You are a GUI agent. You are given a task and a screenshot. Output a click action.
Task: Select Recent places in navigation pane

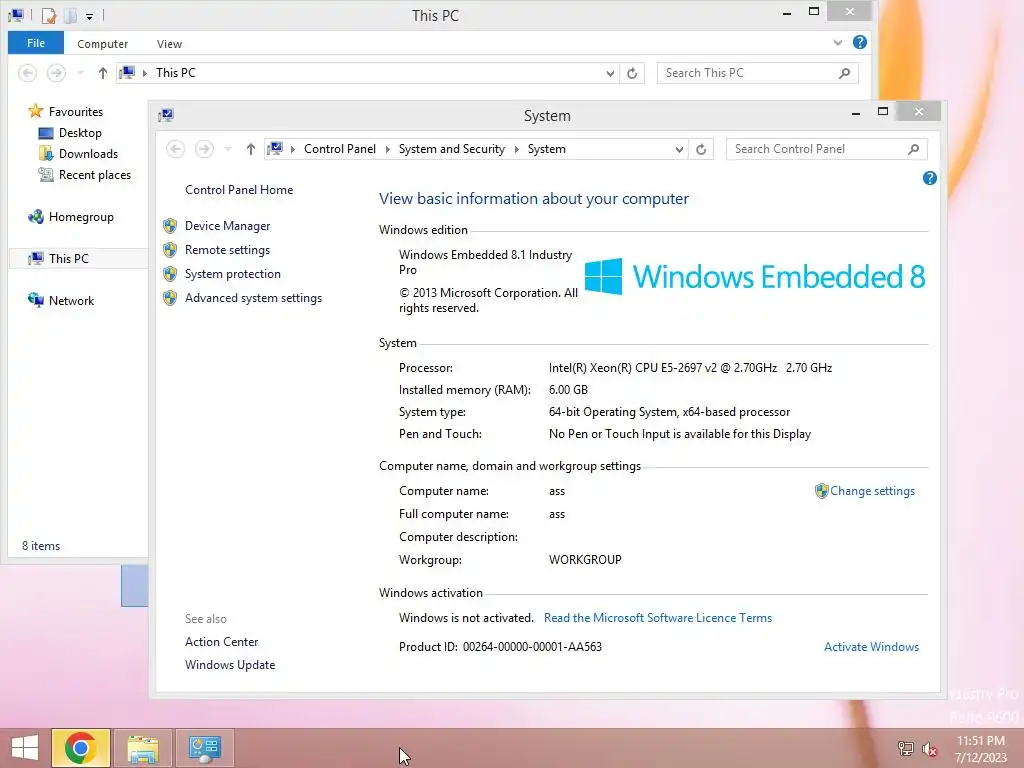pyautogui.click(x=95, y=175)
